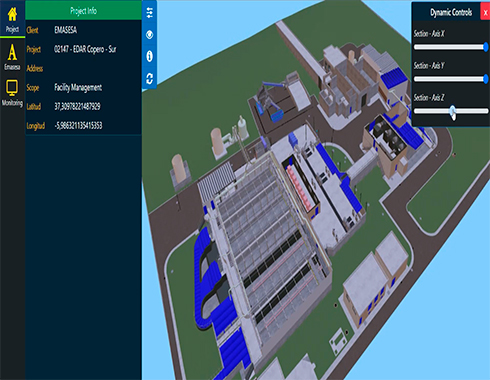Click the Project Info green header
This screenshot has height=380, width=490.
click(83, 10)
